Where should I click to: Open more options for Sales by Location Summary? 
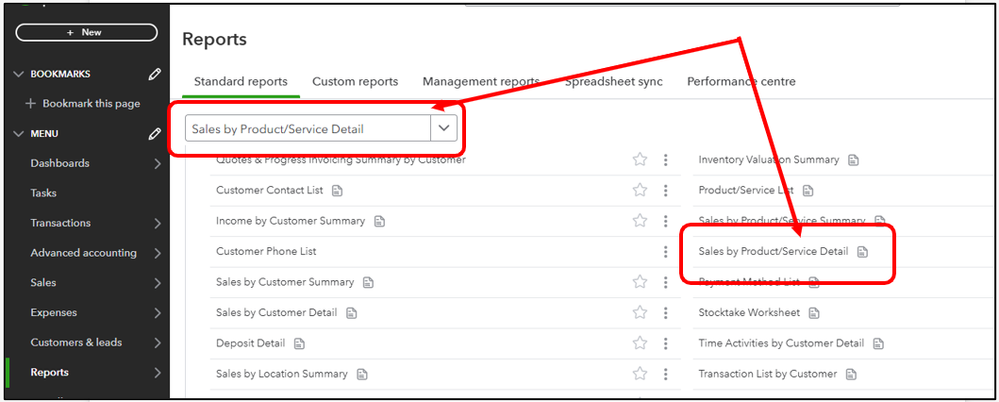(666, 373)
